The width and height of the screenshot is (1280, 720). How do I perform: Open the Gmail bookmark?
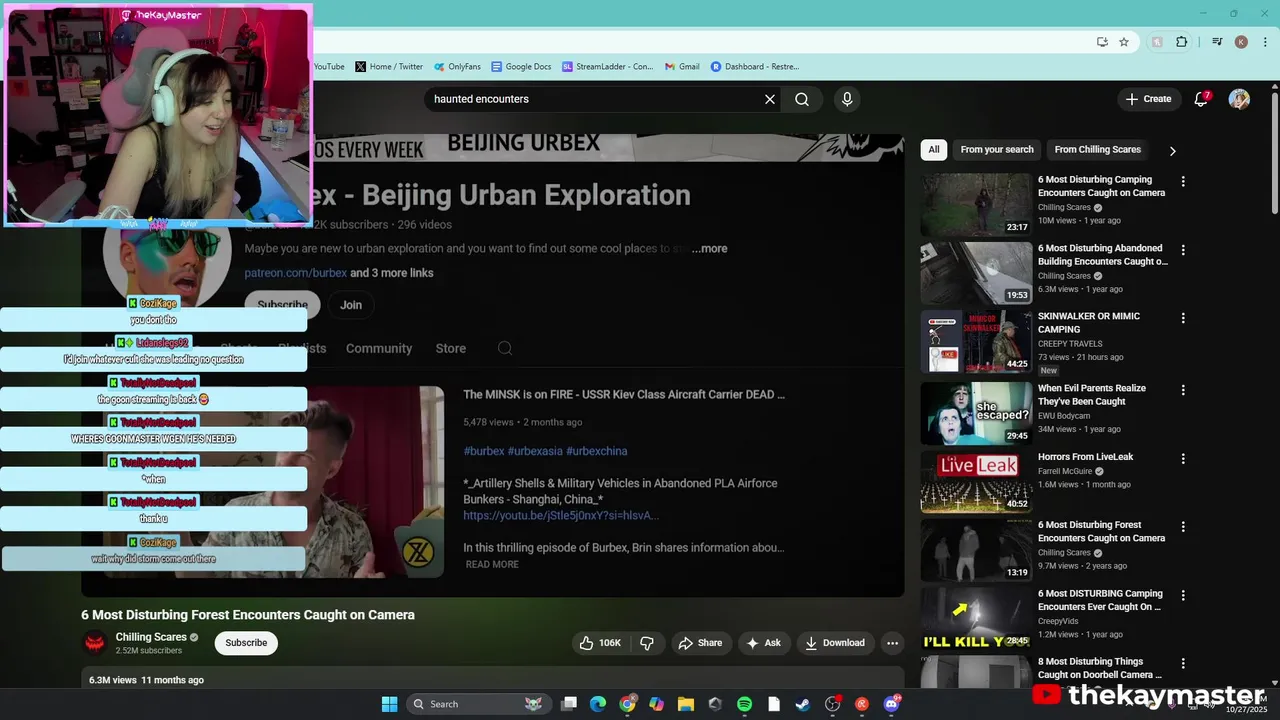tap(681, 67)
